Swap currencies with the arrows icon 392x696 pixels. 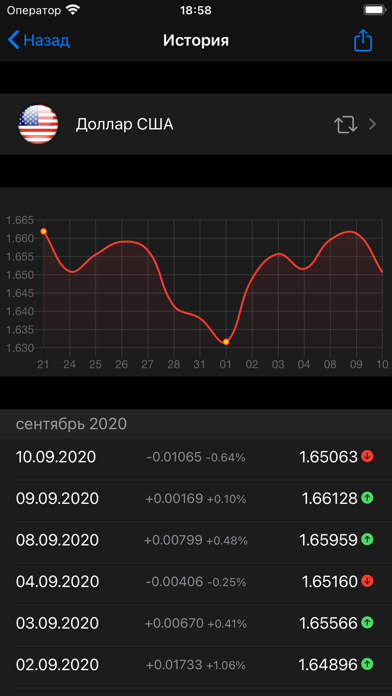point(345,125)
